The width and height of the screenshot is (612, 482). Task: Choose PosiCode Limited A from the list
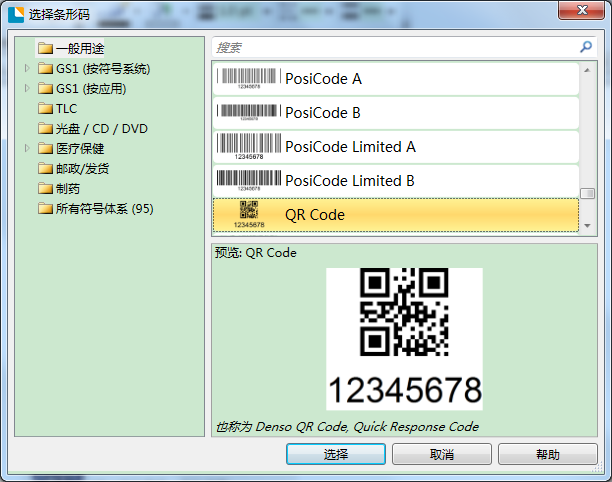396,146
